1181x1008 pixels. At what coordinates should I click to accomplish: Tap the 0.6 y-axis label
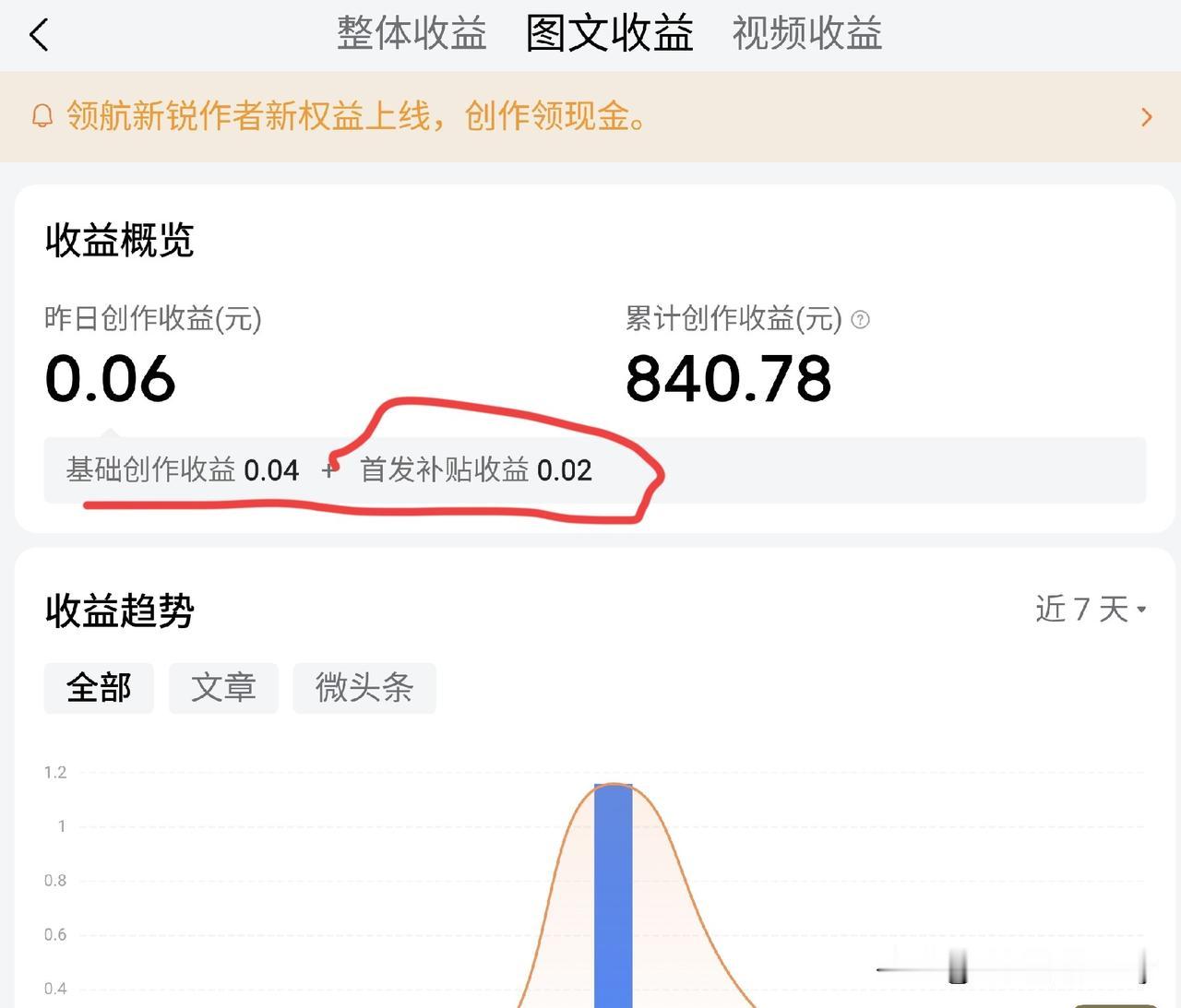tap(55, 935)
